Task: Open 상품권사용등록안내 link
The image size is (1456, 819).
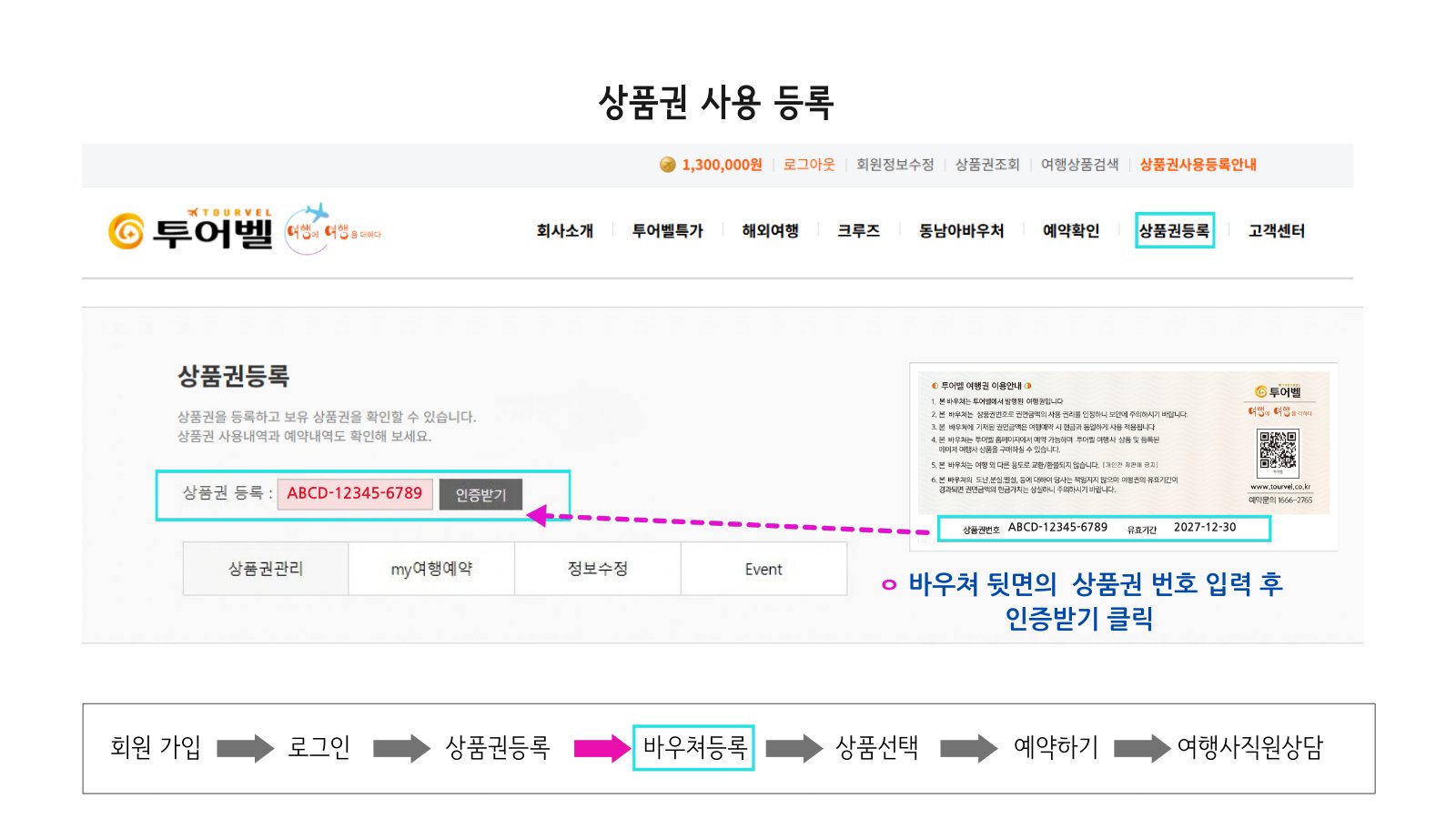Action: 1198,165
